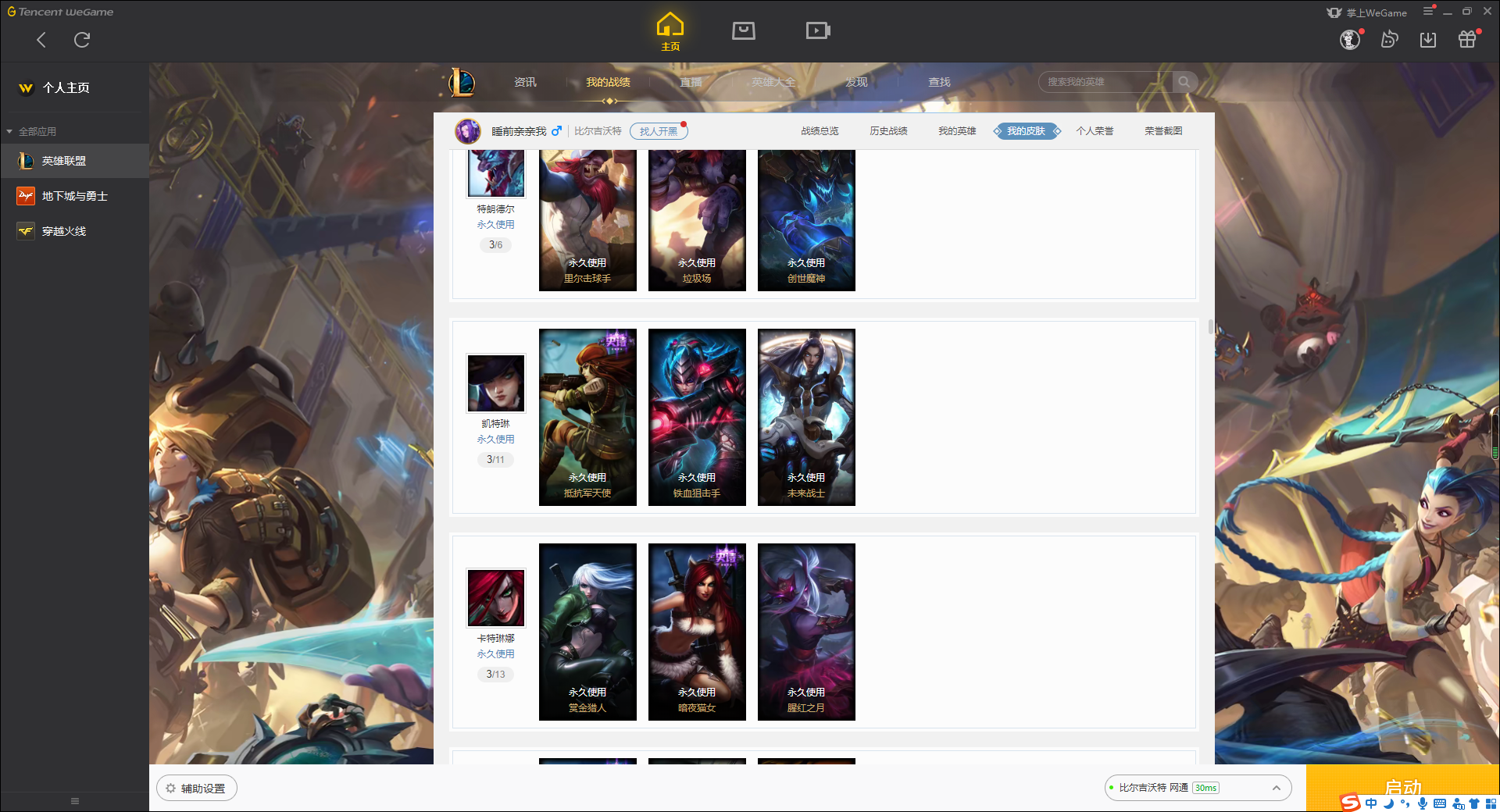1500x812 pixels.
Task: Open the 垃圾场 skin card
Action: pyautogui.click(x=697, y=220)
